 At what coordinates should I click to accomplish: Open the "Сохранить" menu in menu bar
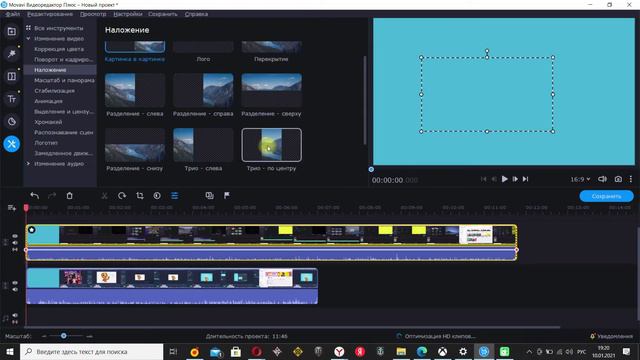point(162,14)
